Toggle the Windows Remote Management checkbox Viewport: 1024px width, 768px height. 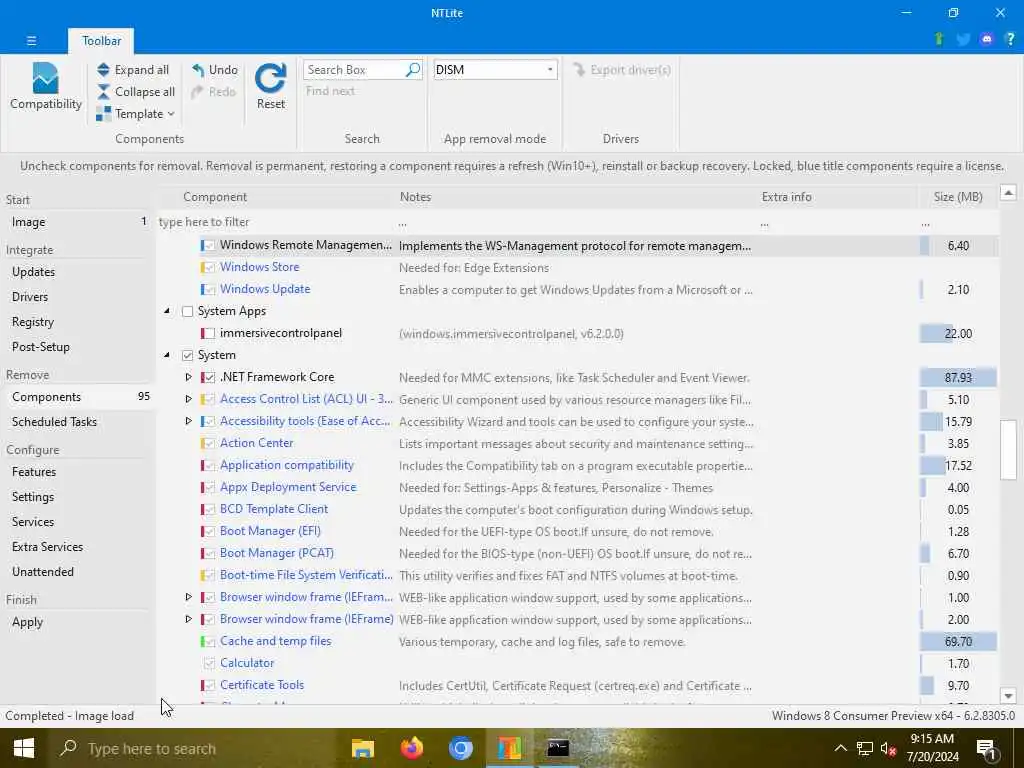click(x=209, y=246)
